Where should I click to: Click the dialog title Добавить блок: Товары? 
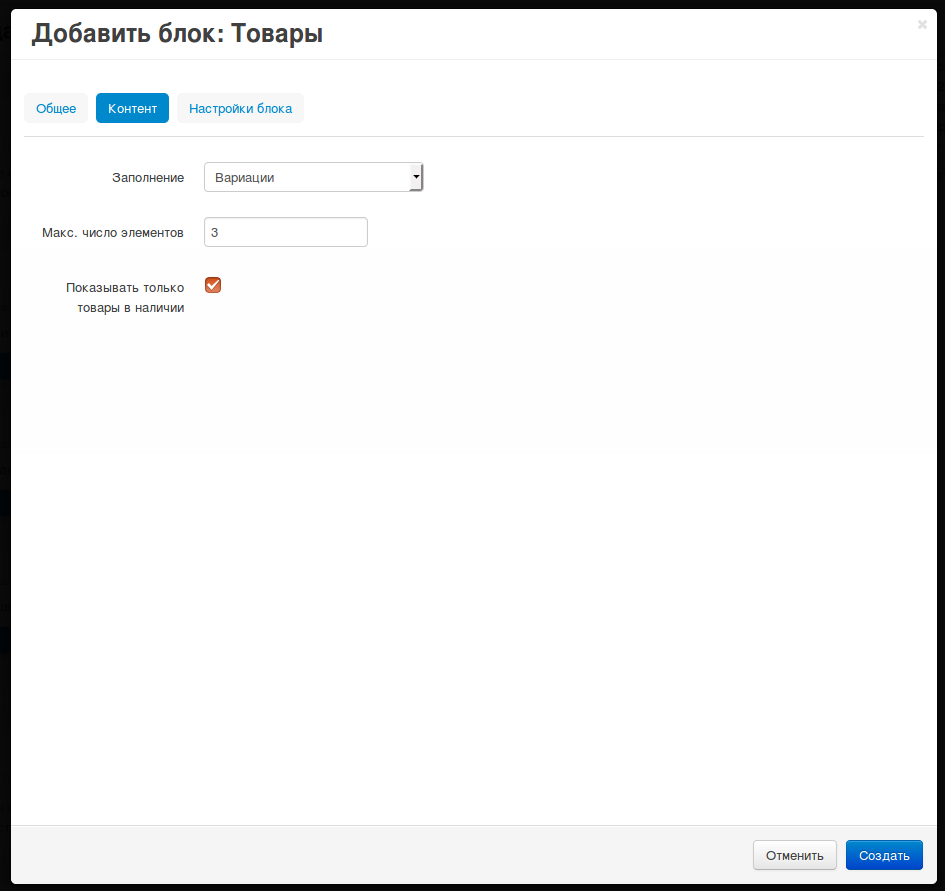coord(177,34)
